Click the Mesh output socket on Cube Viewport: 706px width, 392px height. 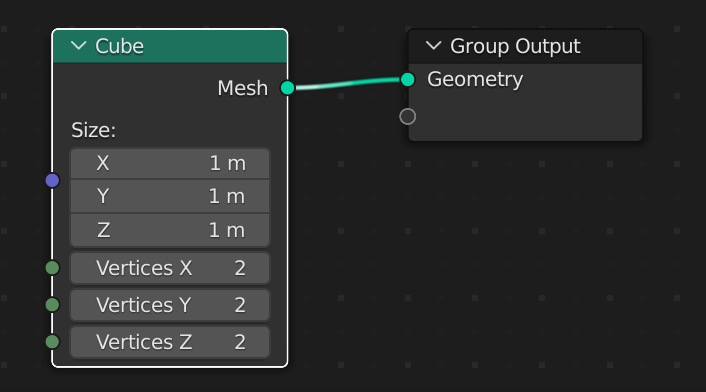[287, 88]
